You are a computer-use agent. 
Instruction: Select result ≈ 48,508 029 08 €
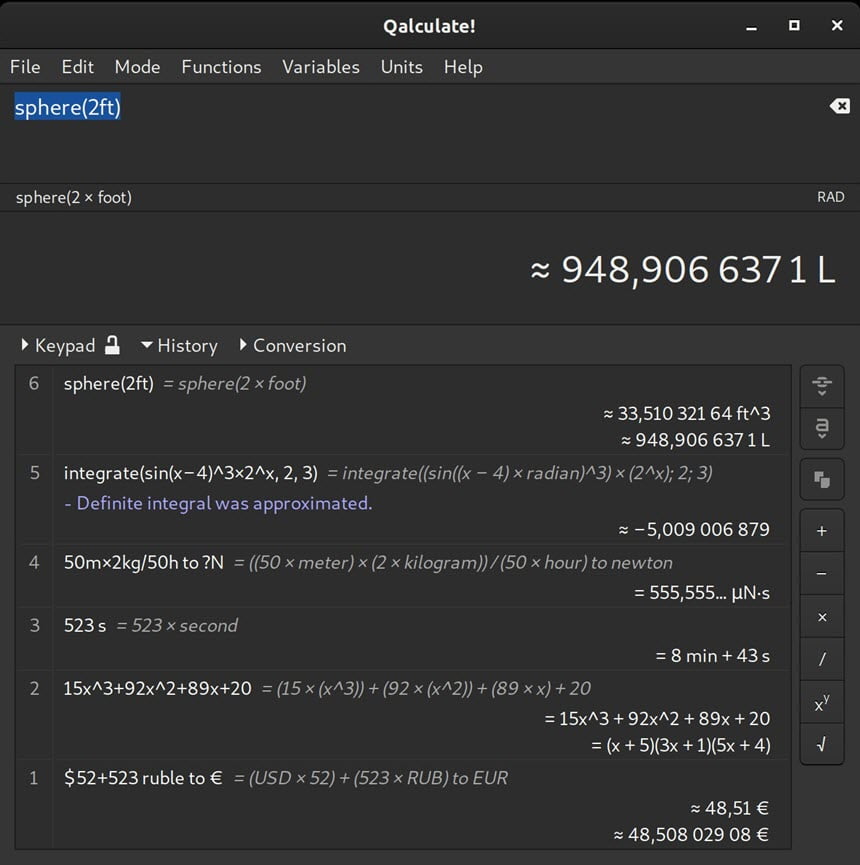[x=691, y=835]
